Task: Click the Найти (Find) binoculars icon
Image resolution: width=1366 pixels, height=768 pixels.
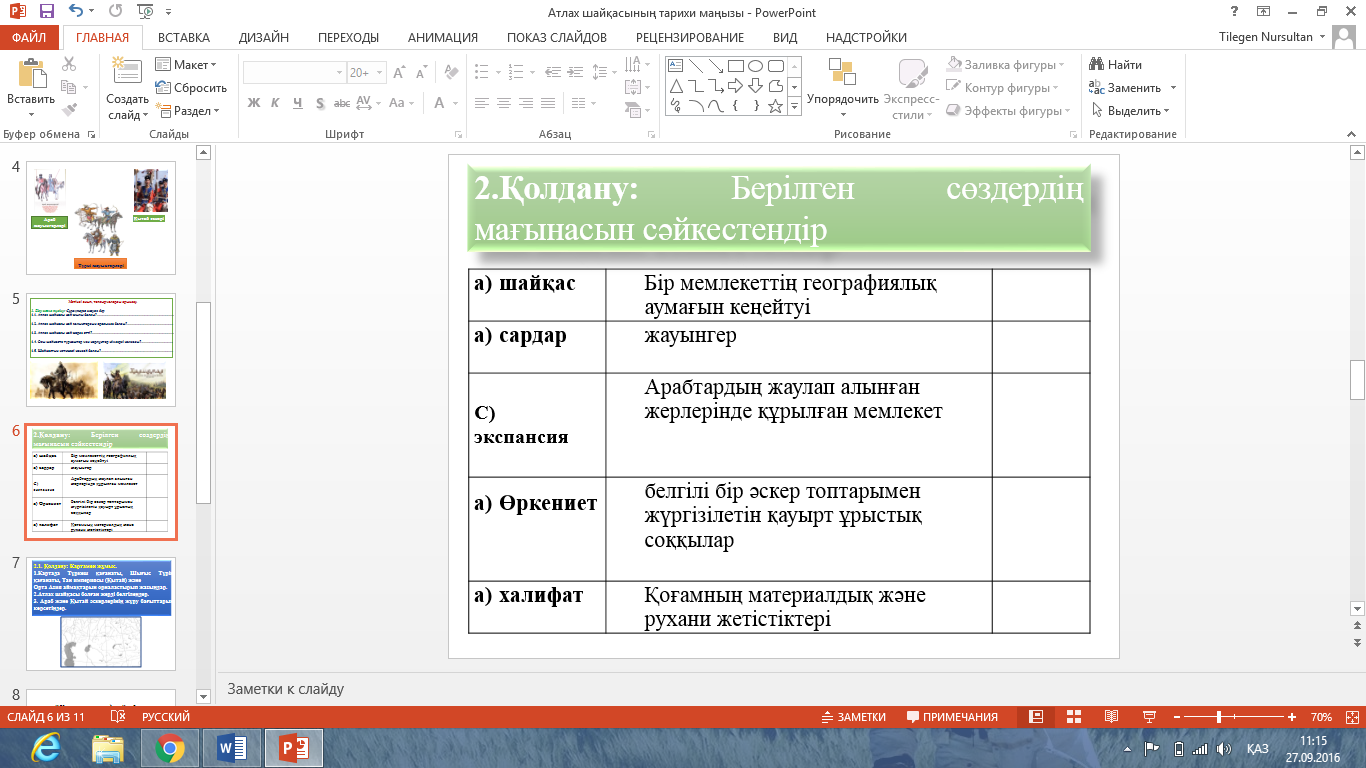Action: tap(1097, 65)
